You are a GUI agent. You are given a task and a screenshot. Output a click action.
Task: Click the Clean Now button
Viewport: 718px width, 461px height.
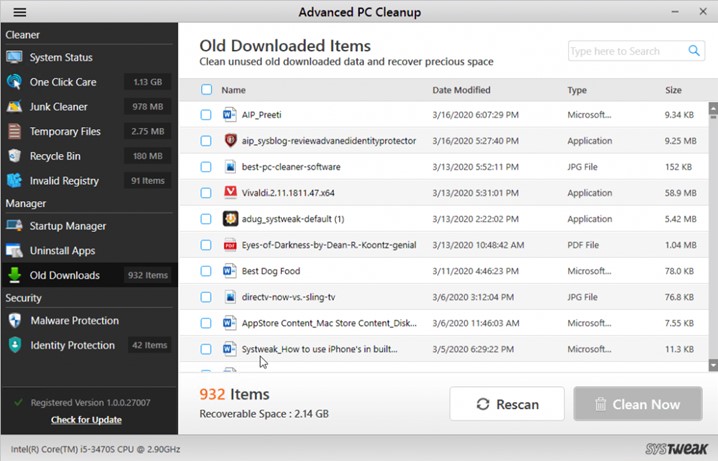638,404
